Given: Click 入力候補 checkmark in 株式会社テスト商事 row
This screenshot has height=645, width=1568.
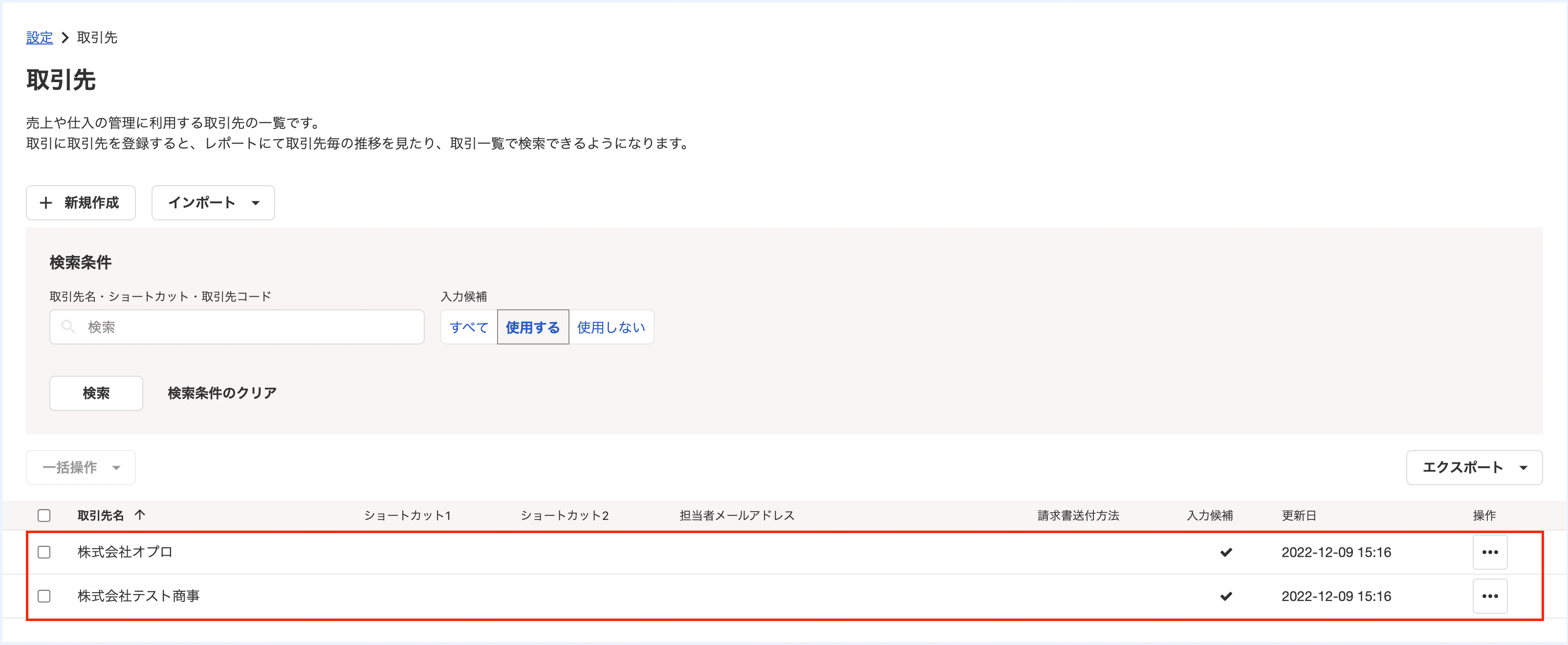Looking at the screenshot, I should (1226, 596).
